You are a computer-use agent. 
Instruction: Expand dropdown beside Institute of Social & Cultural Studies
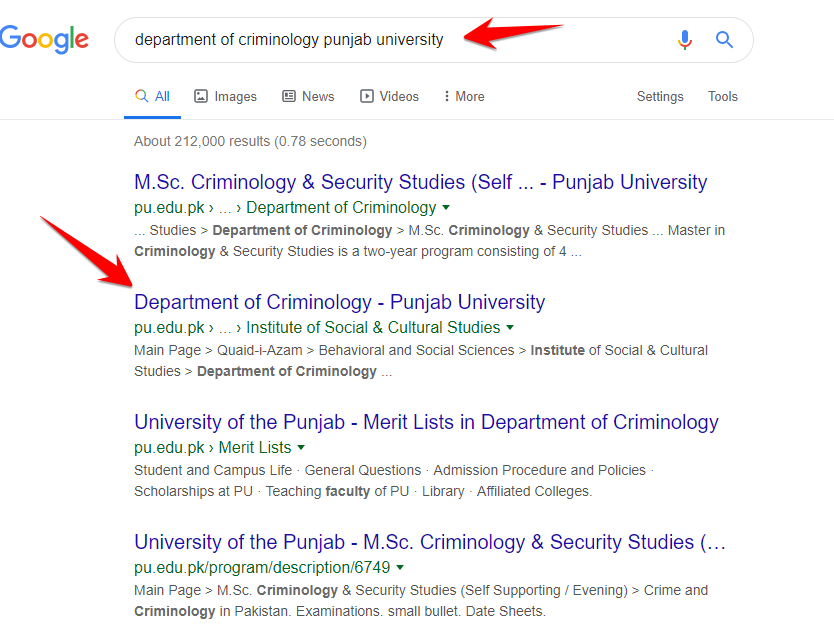510,328
